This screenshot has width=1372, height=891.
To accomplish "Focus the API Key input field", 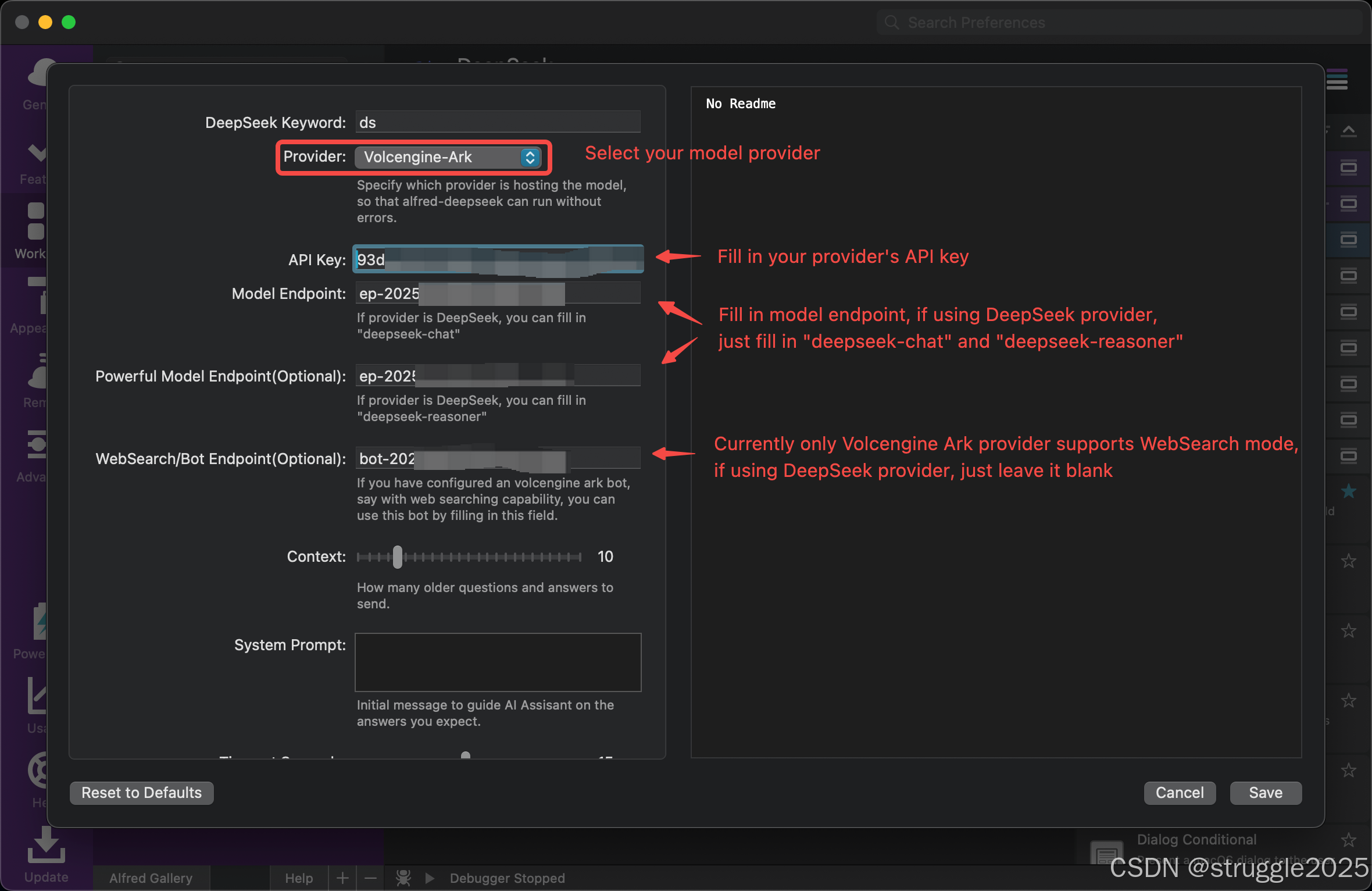I will click(498, 259).
